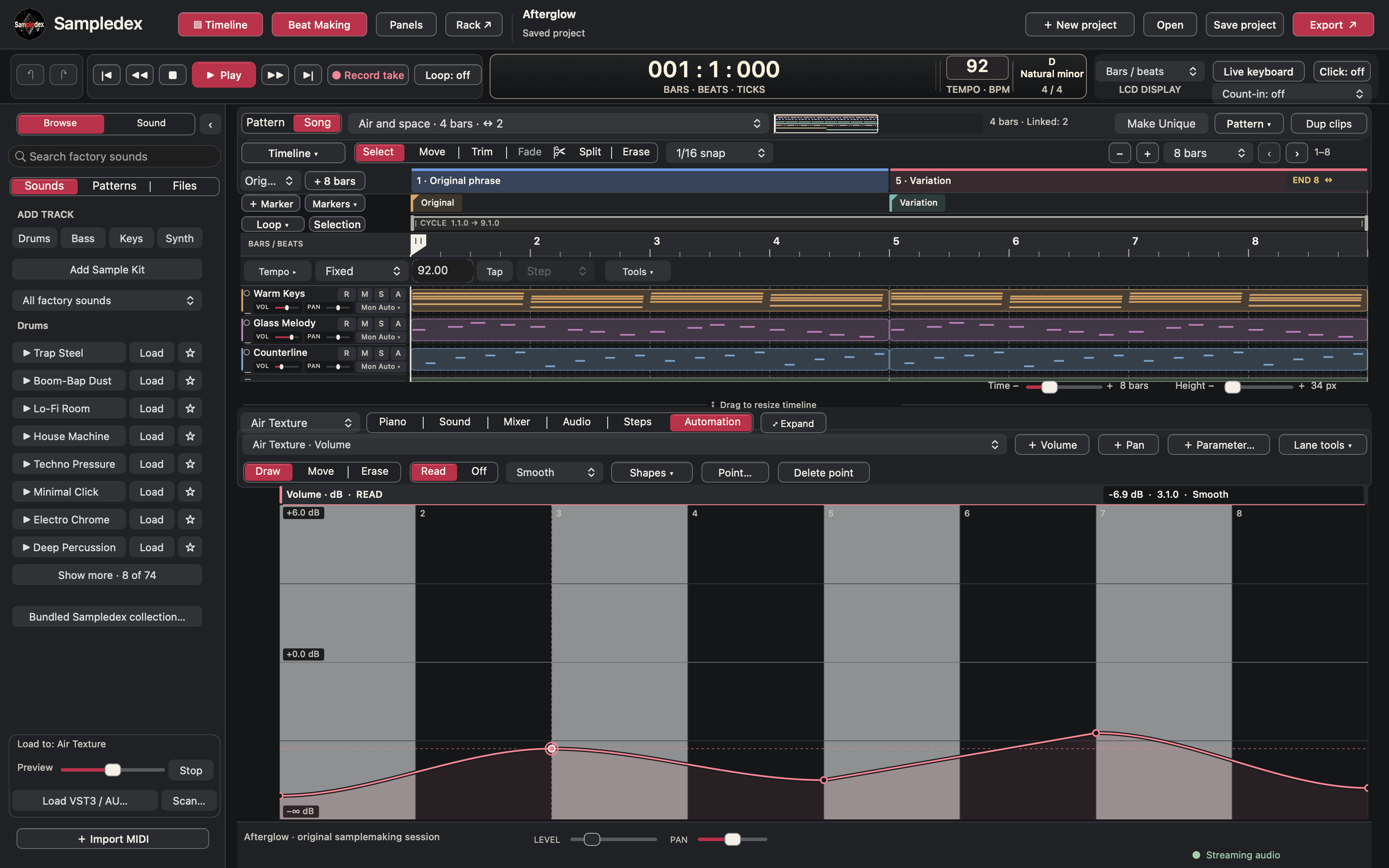Click Make Unique button
Image resolution: width=1389 pixels, height=868 pixels.
click(x=1161, y=124)
